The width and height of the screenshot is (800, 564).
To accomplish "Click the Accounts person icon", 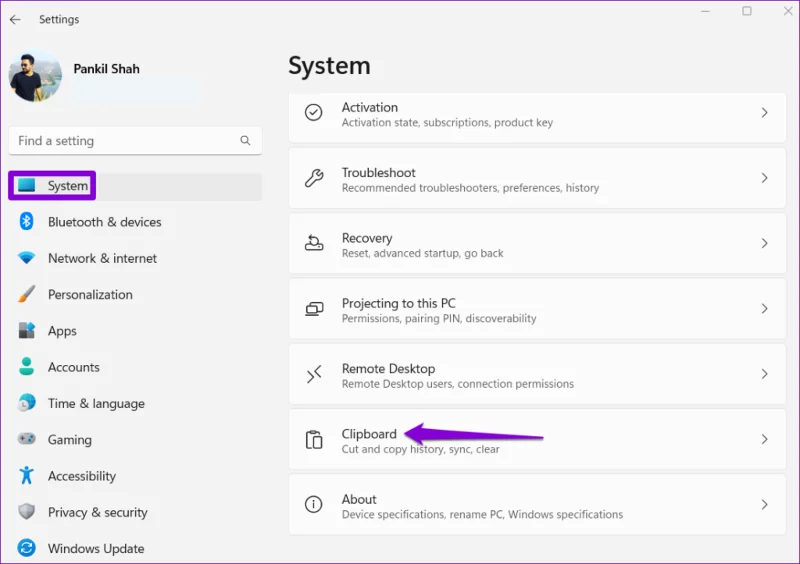I will pyautogui.click(x=27, y=366).
